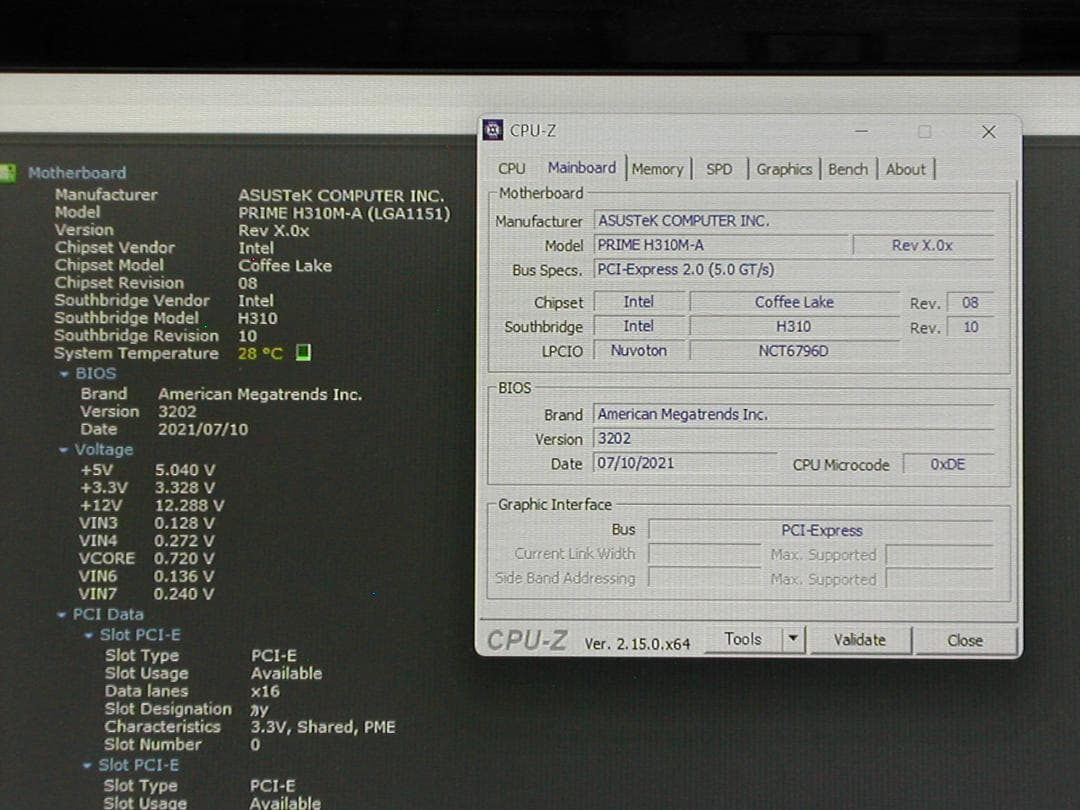Click the CPU-Z logo icon in title bar
The height and width of the screenshot is (810, 1080).
click(491, 129)
